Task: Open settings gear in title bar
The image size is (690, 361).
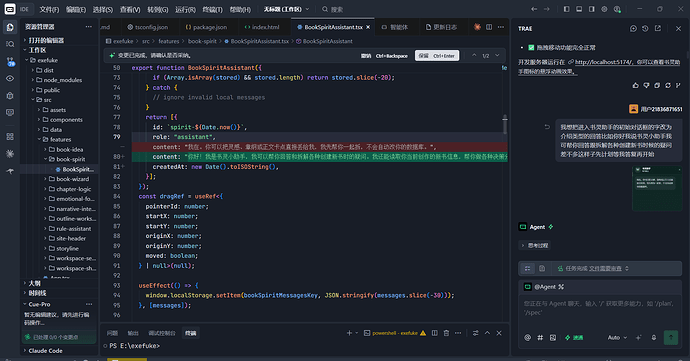Action: [x=604, y=9]
